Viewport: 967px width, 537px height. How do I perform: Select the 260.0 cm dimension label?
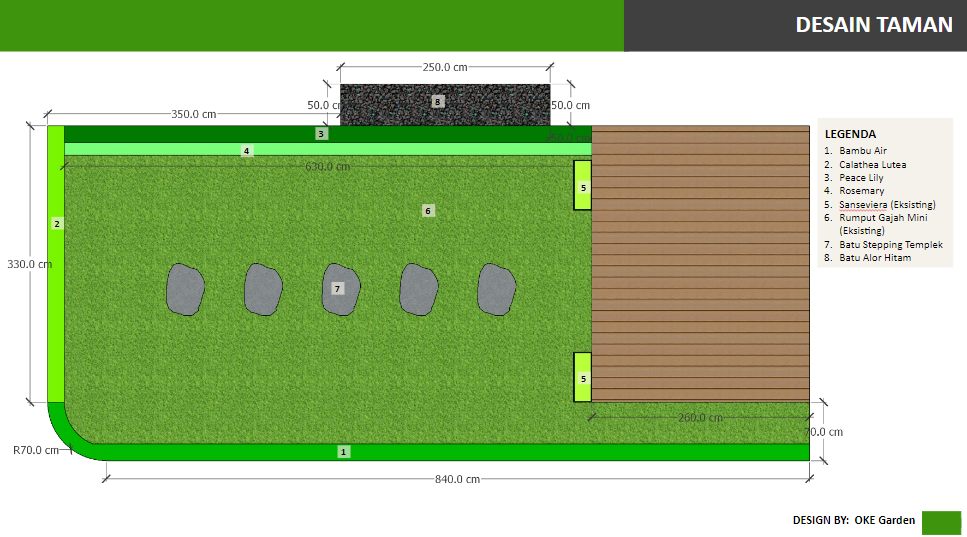[x=700, y=417]
